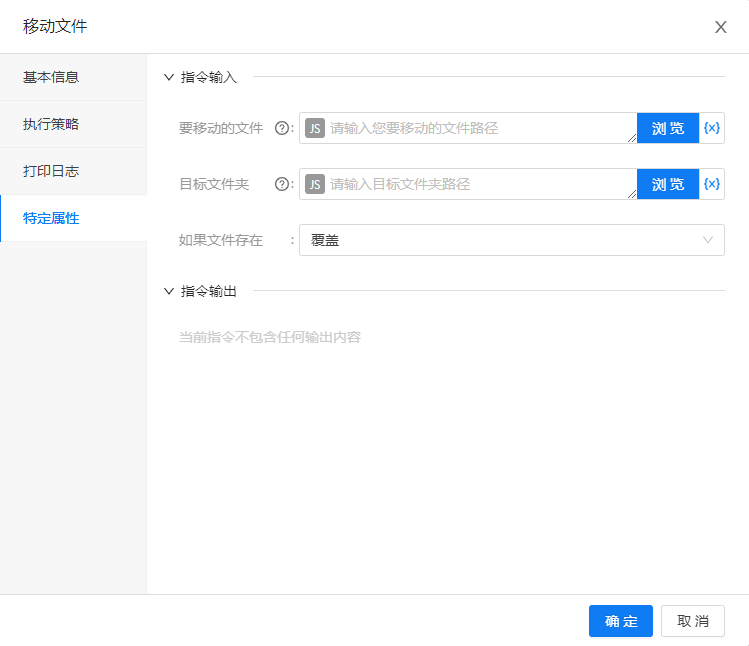This screenshot has height=646, width=749.
Task: Cancel the dialog with 取消
Action: pos(692,621)
